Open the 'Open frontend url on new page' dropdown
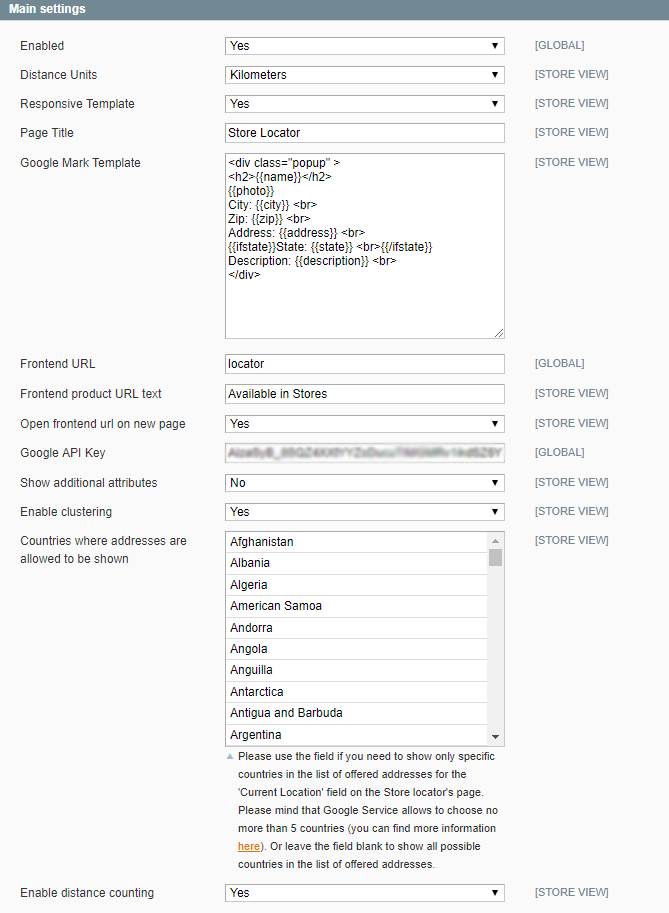Image resolution: width=669 pixels, height=913 pixels. [364, 424]
